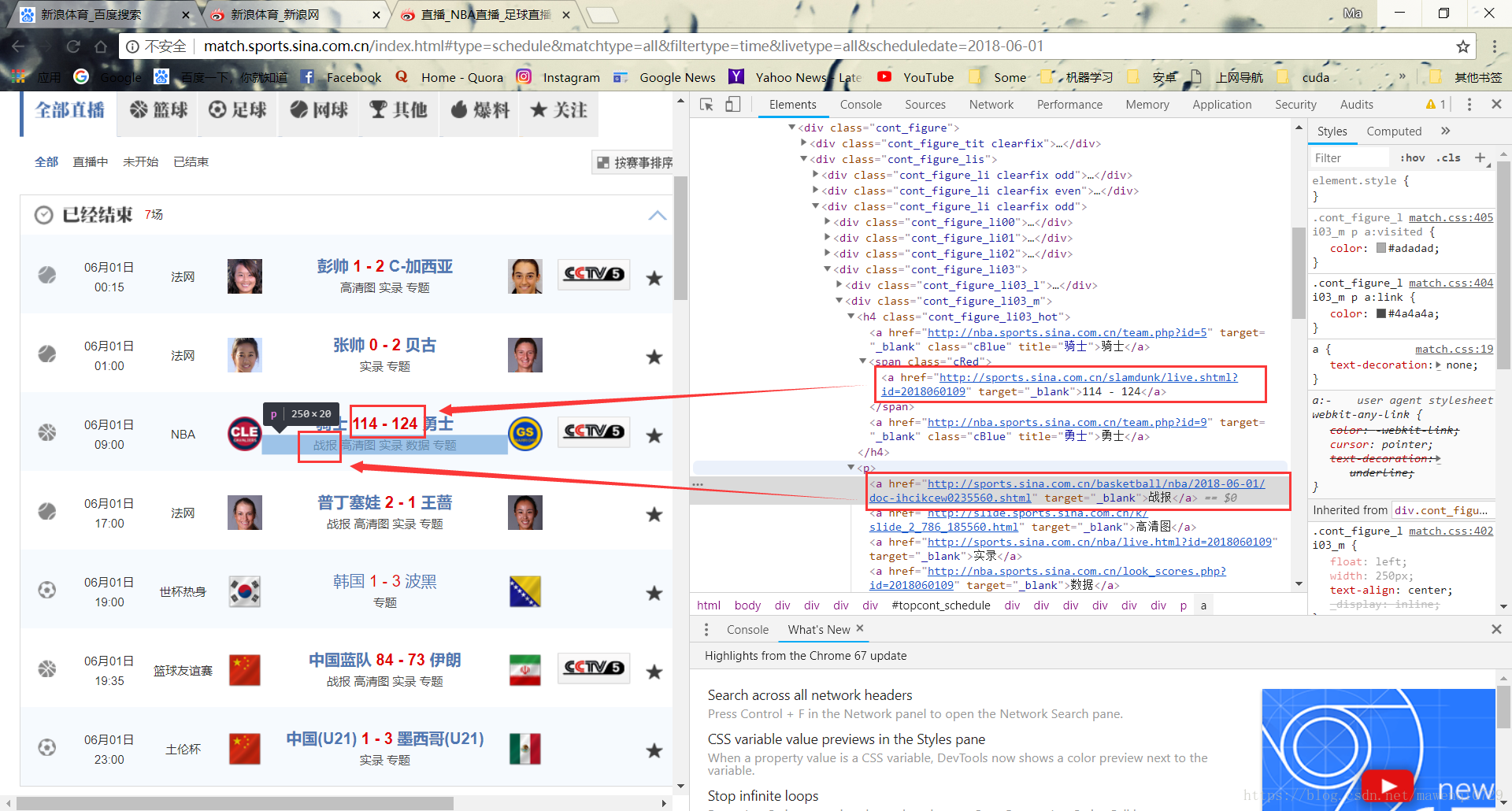Viewport: 1512px width, 811px height.
Task: Collapse the h4 cont_figure_li03_hot node
Action: click(x=851, y=317)
